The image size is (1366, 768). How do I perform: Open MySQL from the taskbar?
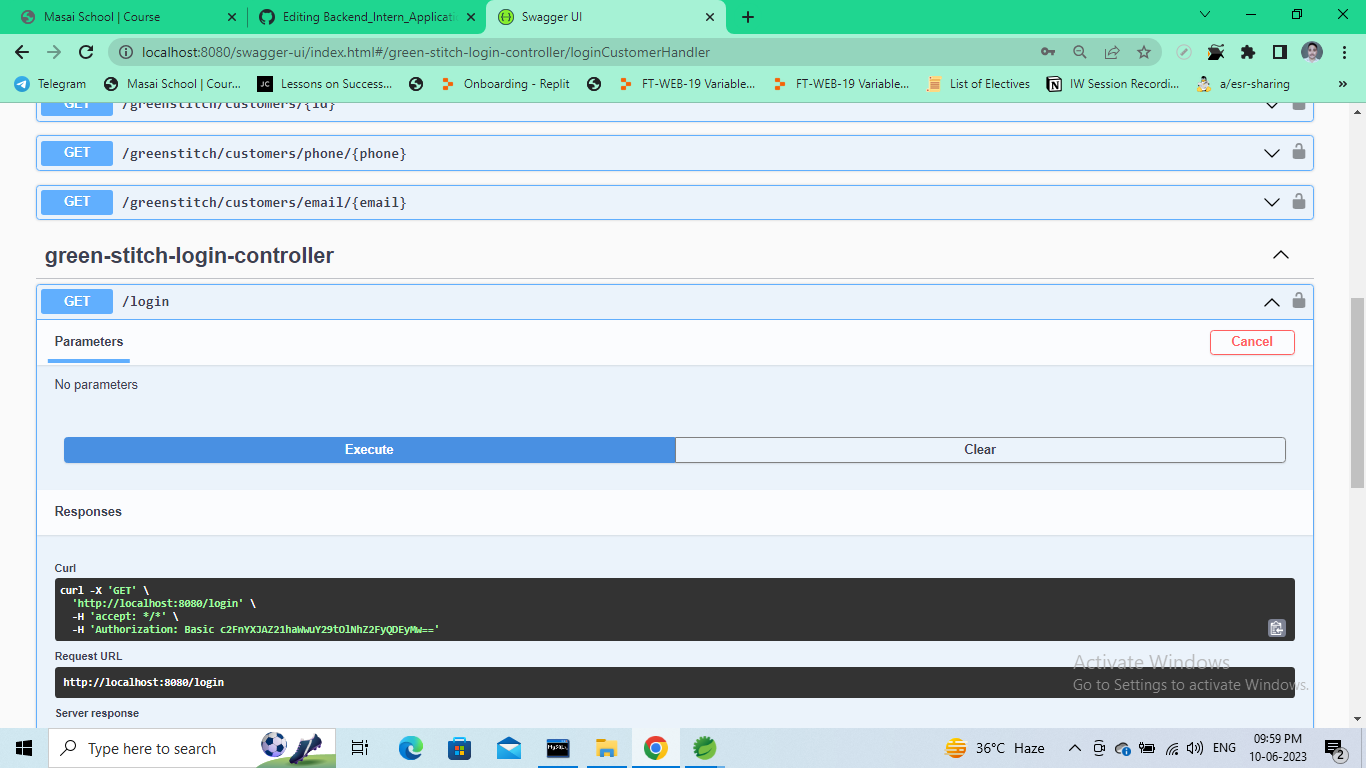pos(557,747)
